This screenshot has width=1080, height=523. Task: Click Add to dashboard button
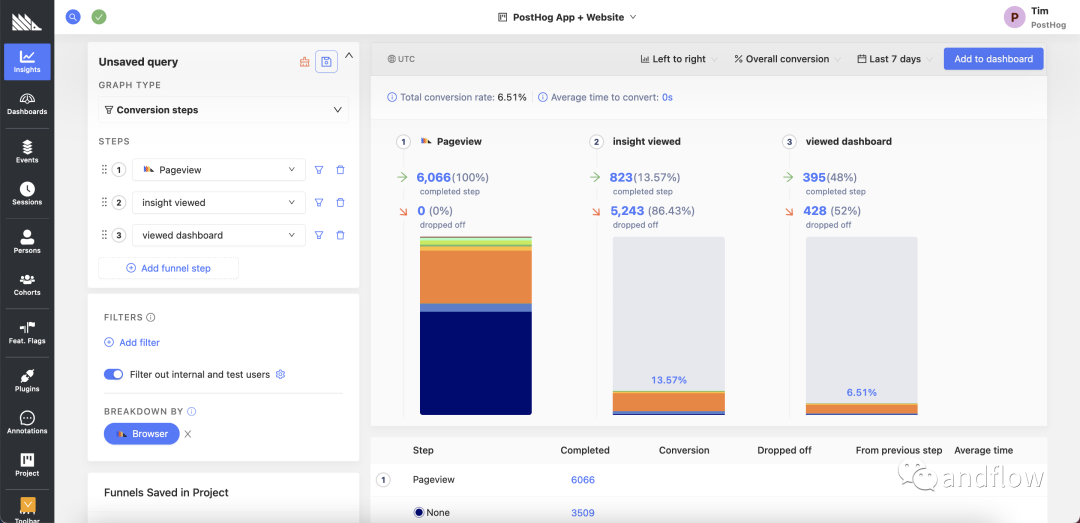[993, 59]
